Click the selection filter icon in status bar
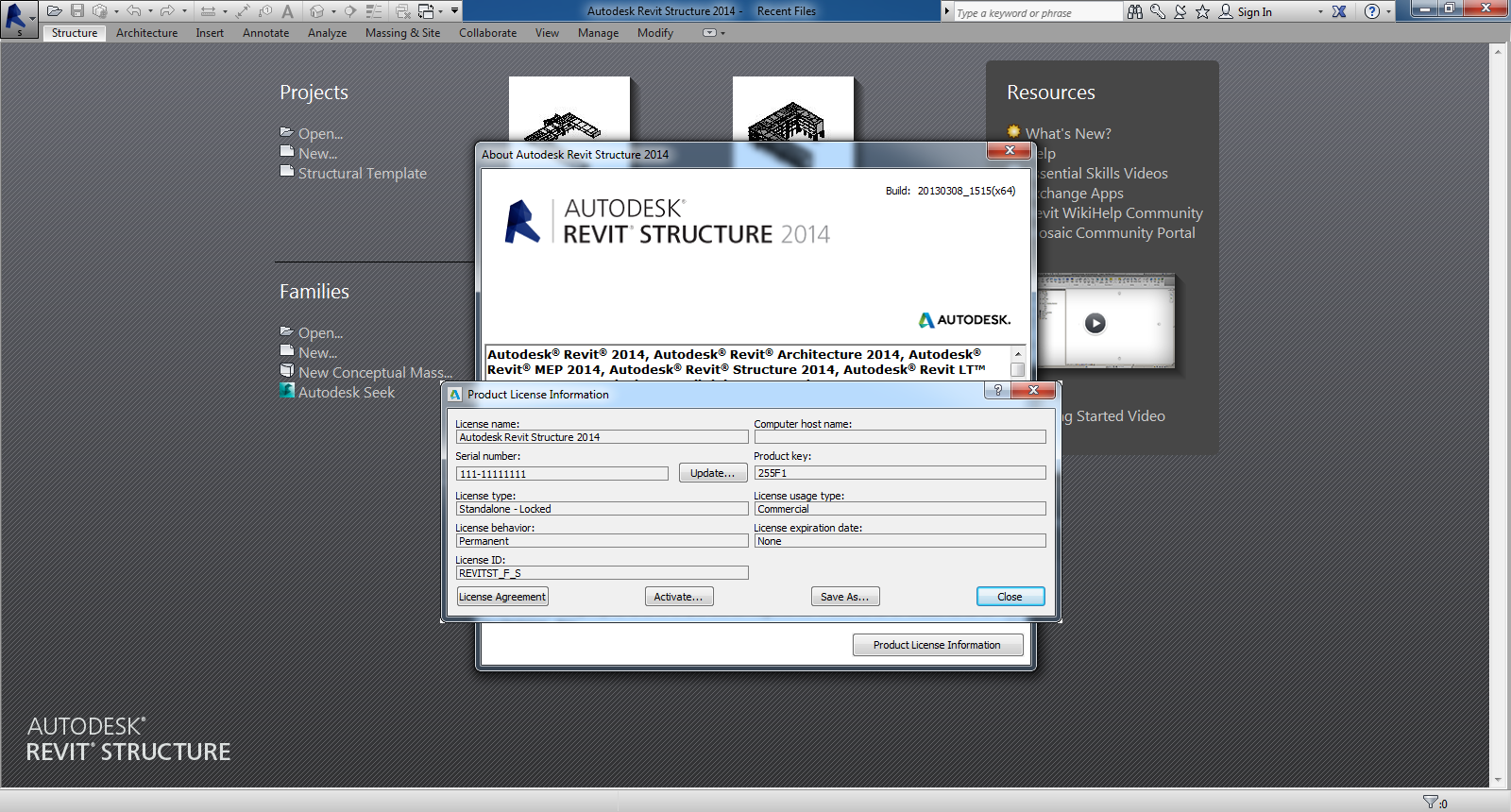 click(1431, 802)
